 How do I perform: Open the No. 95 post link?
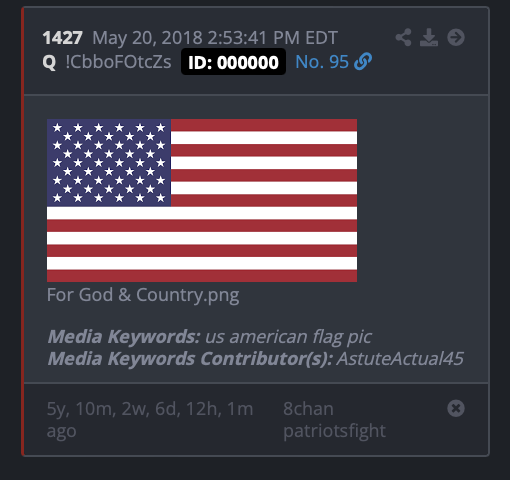click(322, 62)
